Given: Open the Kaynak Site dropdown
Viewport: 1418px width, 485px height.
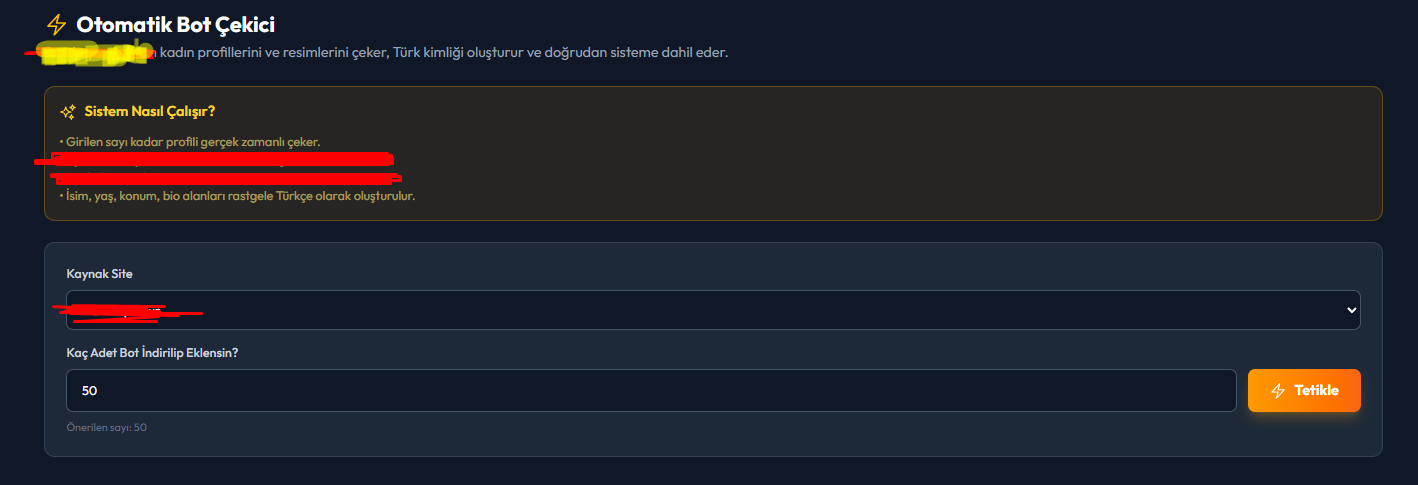Looking at the screenshot, I should (x=713, y=310).
